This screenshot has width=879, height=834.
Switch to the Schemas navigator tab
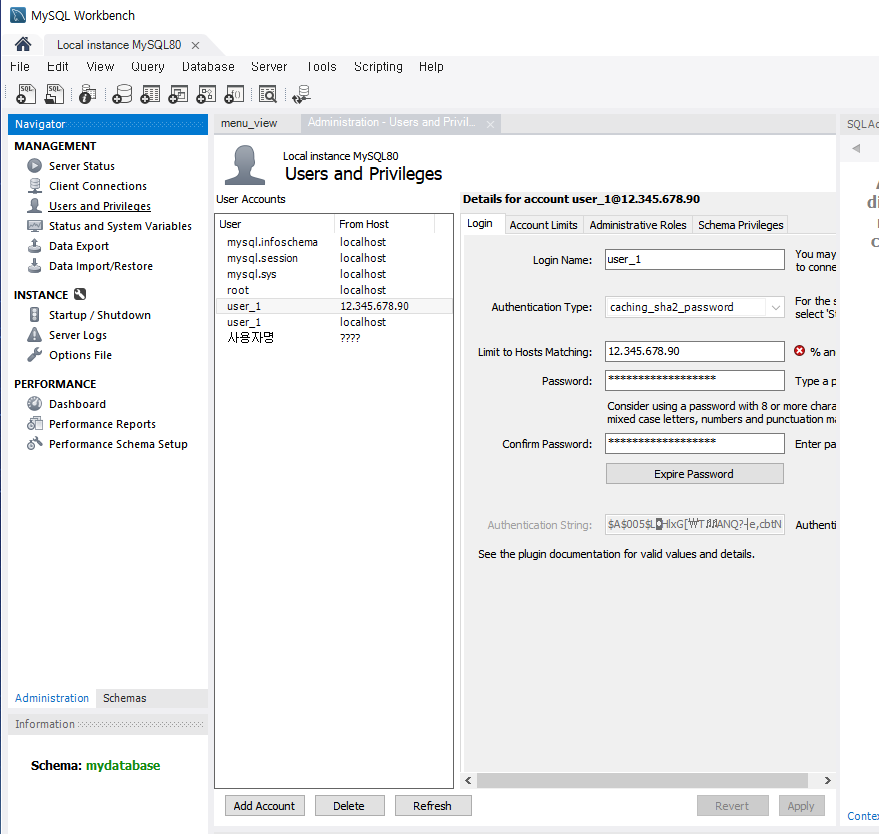[x=124, y=698]
